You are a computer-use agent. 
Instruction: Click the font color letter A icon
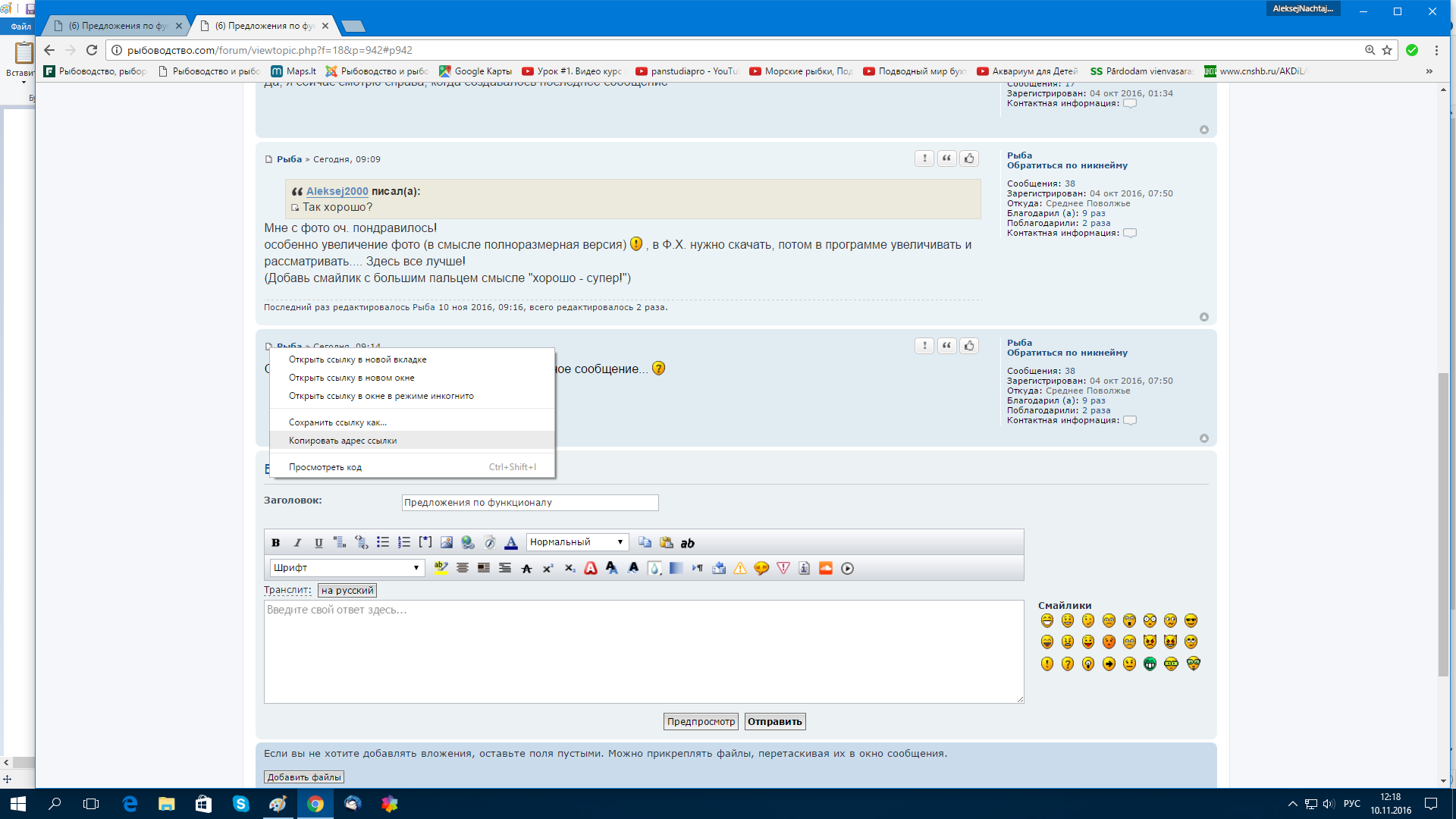(x=511, y=543)
